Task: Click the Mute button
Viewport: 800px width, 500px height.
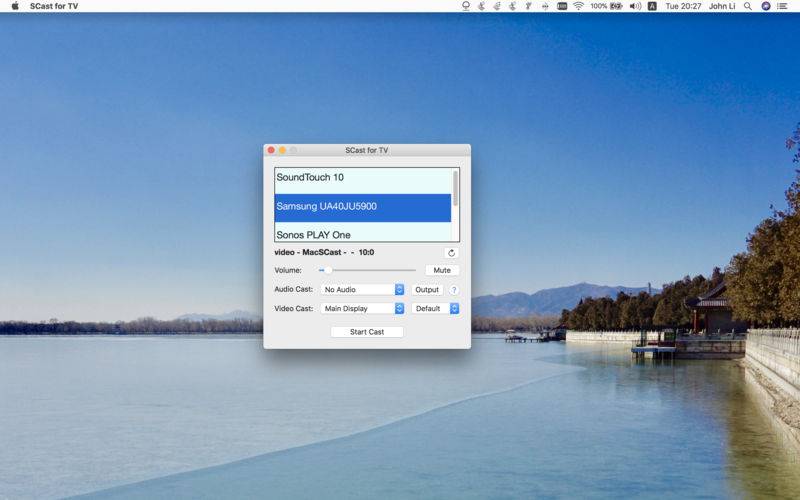Action: 442,270
